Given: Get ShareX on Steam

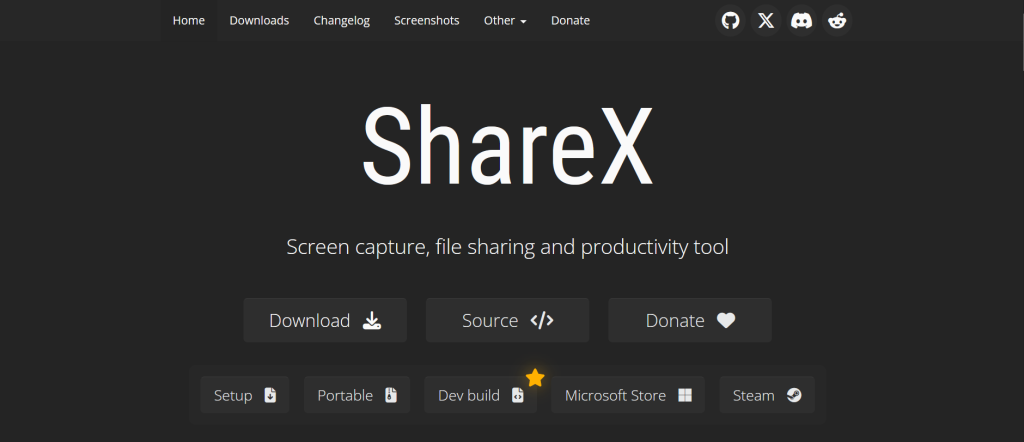Looking at the screenshot, I should (767, 395).
